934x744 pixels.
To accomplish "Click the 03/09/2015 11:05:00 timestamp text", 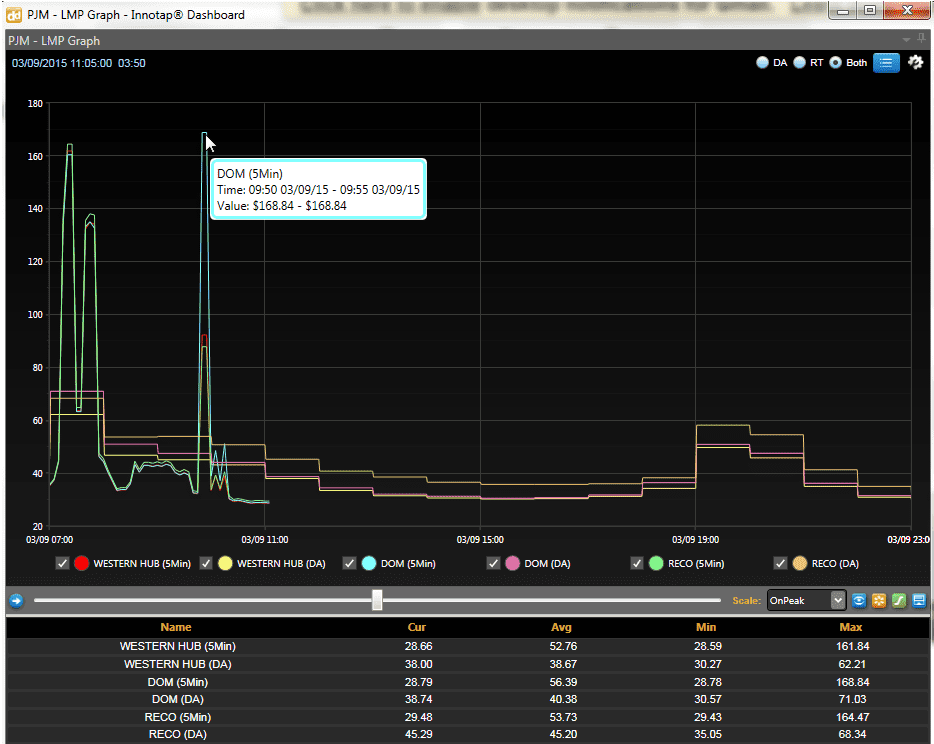I will click(62, 63).
